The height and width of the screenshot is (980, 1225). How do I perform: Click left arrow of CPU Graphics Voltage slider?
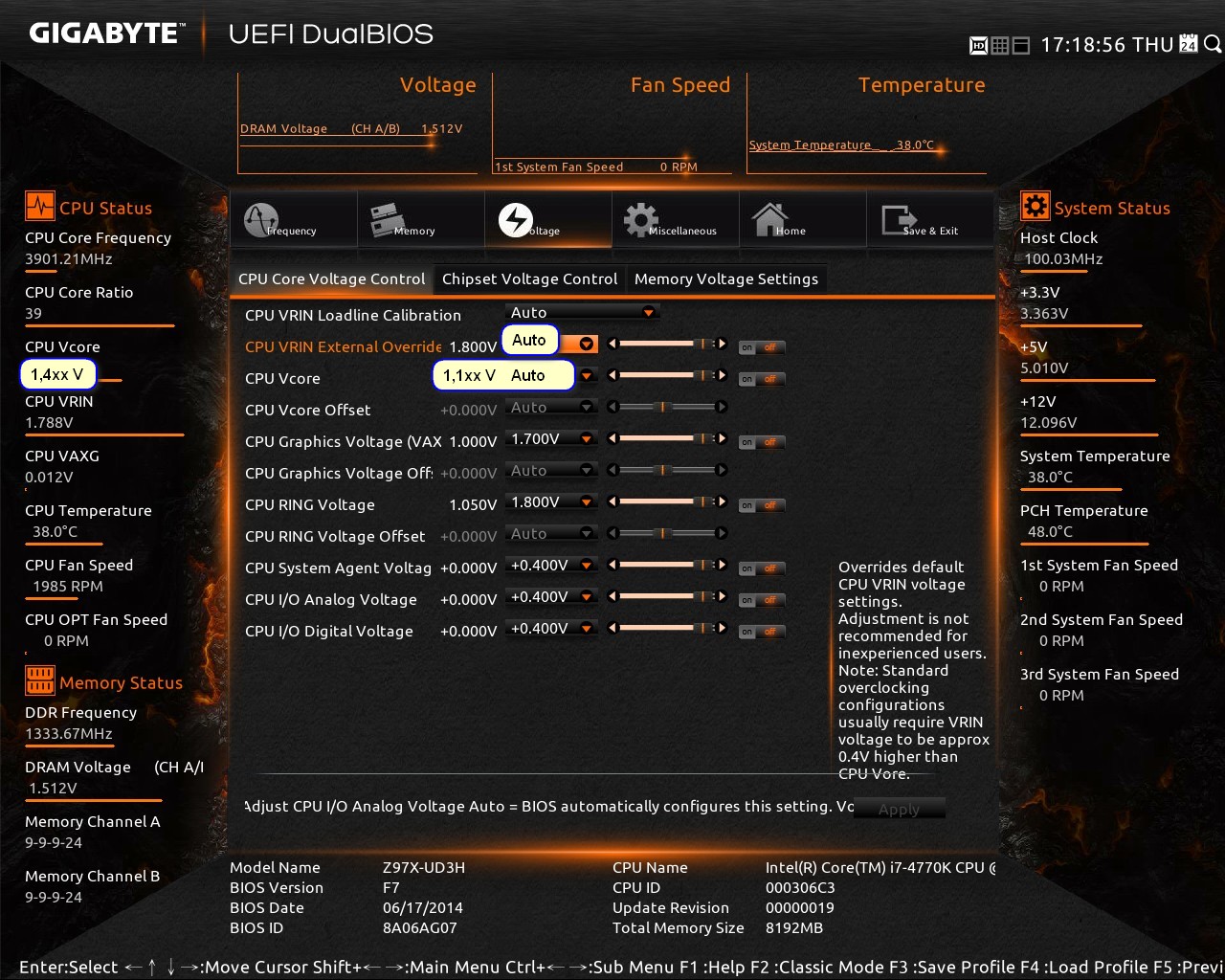click(612, 438)
